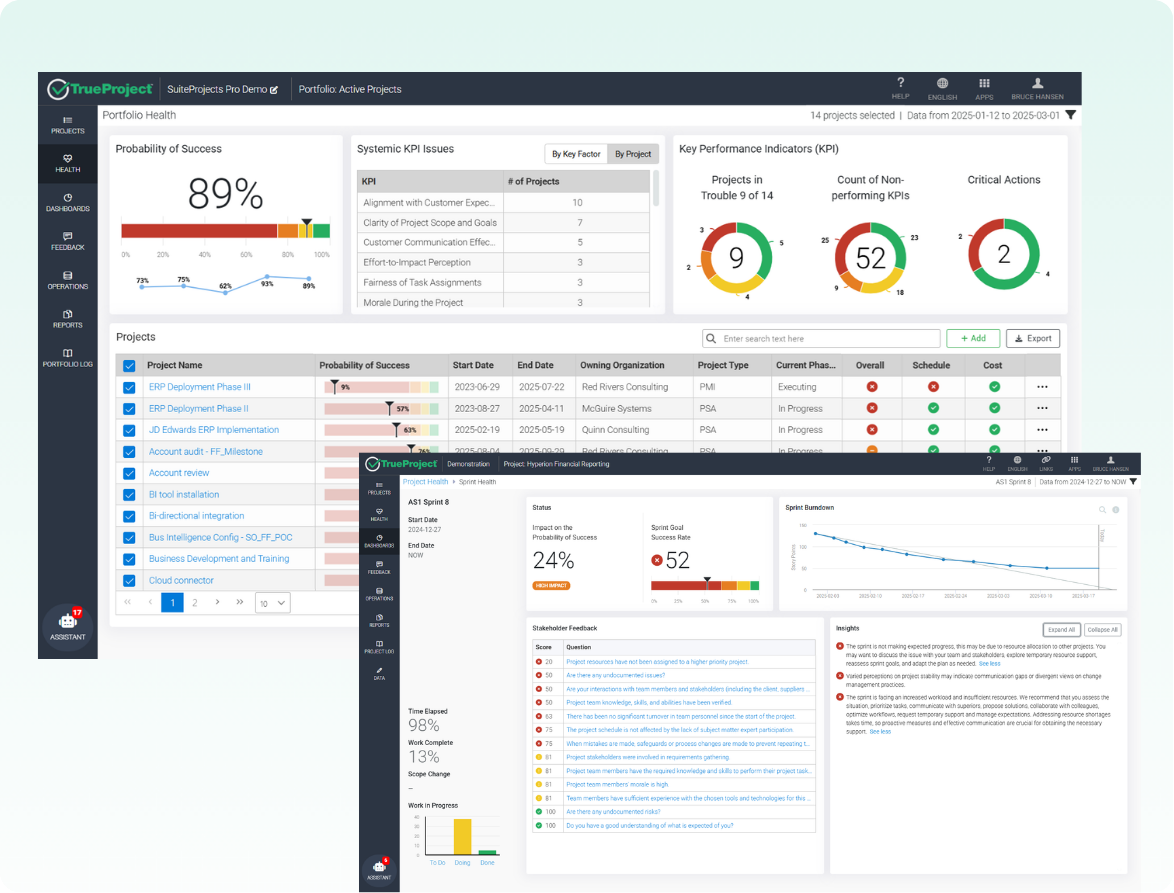1174x893 pixels.
Task: Click the Export button above the project list
Action: click(x=1032, y=338)
